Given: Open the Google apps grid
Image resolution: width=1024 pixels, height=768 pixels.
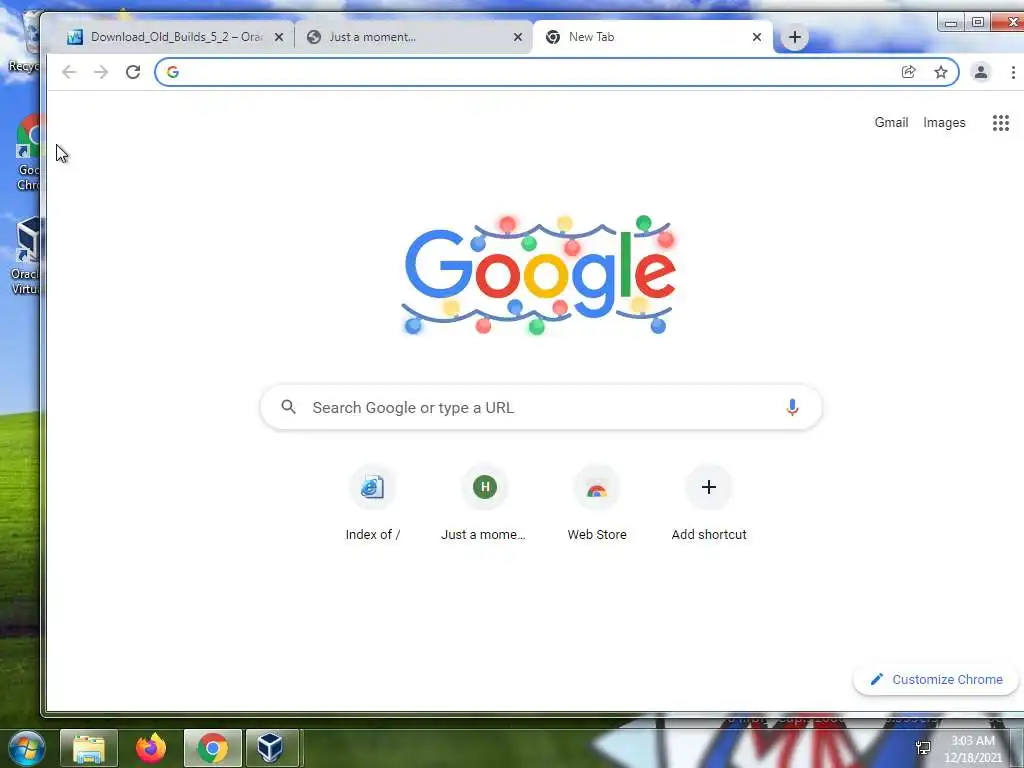Looking at the screenshot, I should (1000, 123).
